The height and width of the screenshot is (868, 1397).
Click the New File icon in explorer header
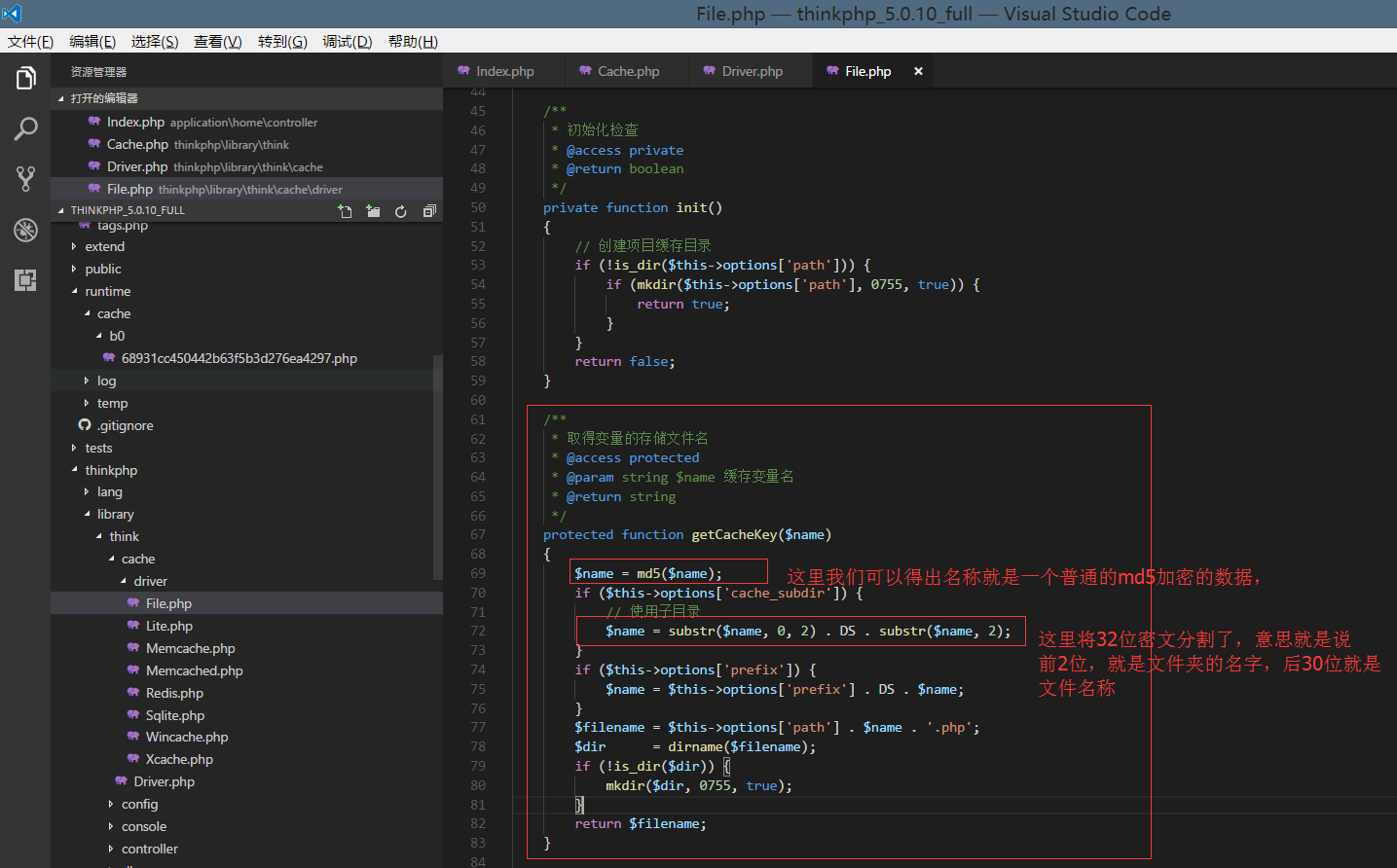coord(345,211)
